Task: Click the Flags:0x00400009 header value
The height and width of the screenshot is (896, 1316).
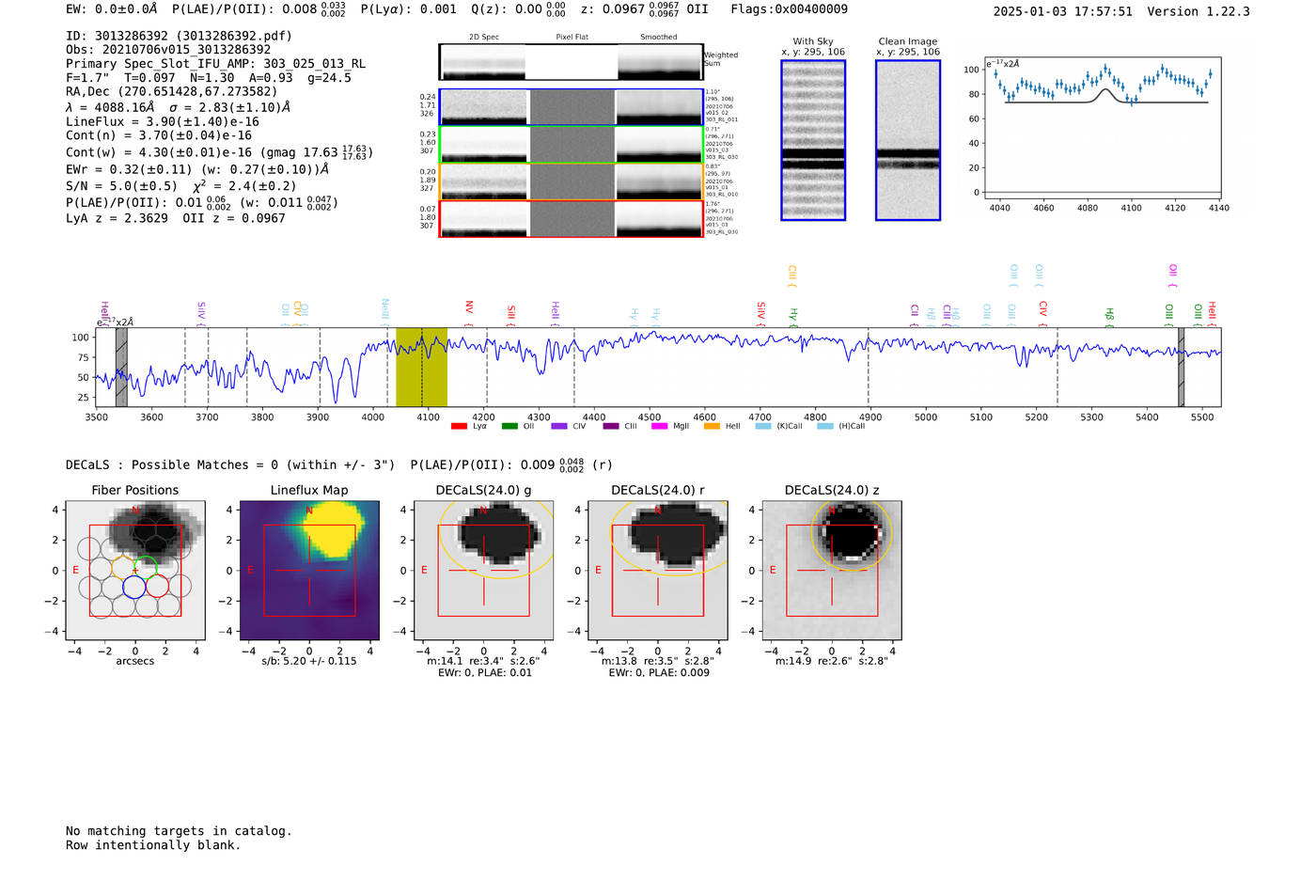Action: coord(789,9)
